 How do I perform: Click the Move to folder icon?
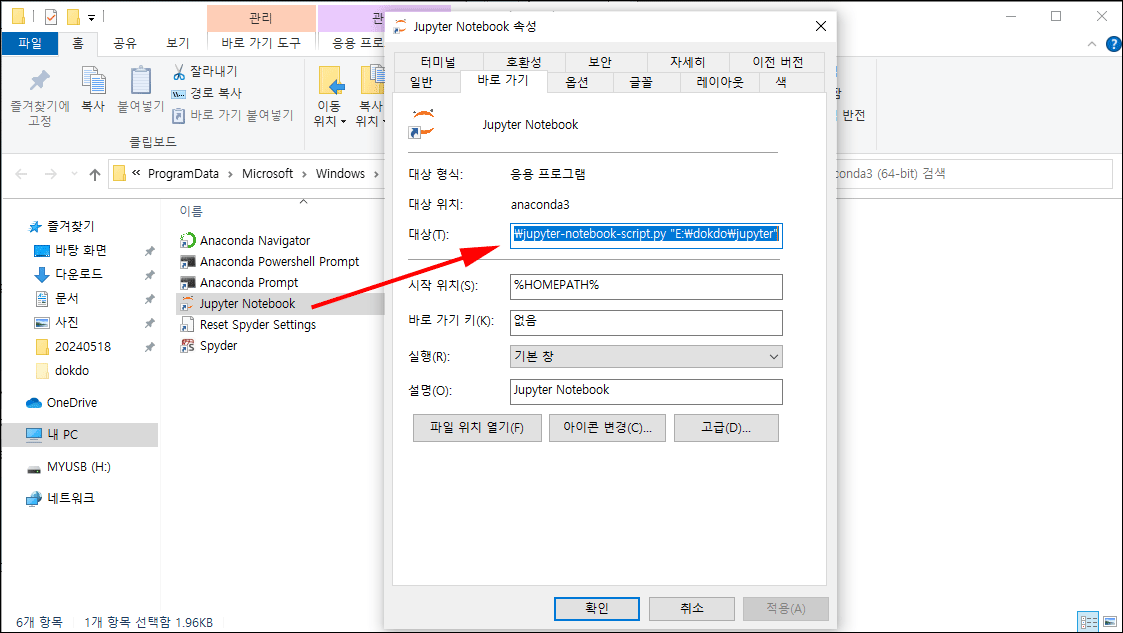pyautogui.click(x=330, y=80)
